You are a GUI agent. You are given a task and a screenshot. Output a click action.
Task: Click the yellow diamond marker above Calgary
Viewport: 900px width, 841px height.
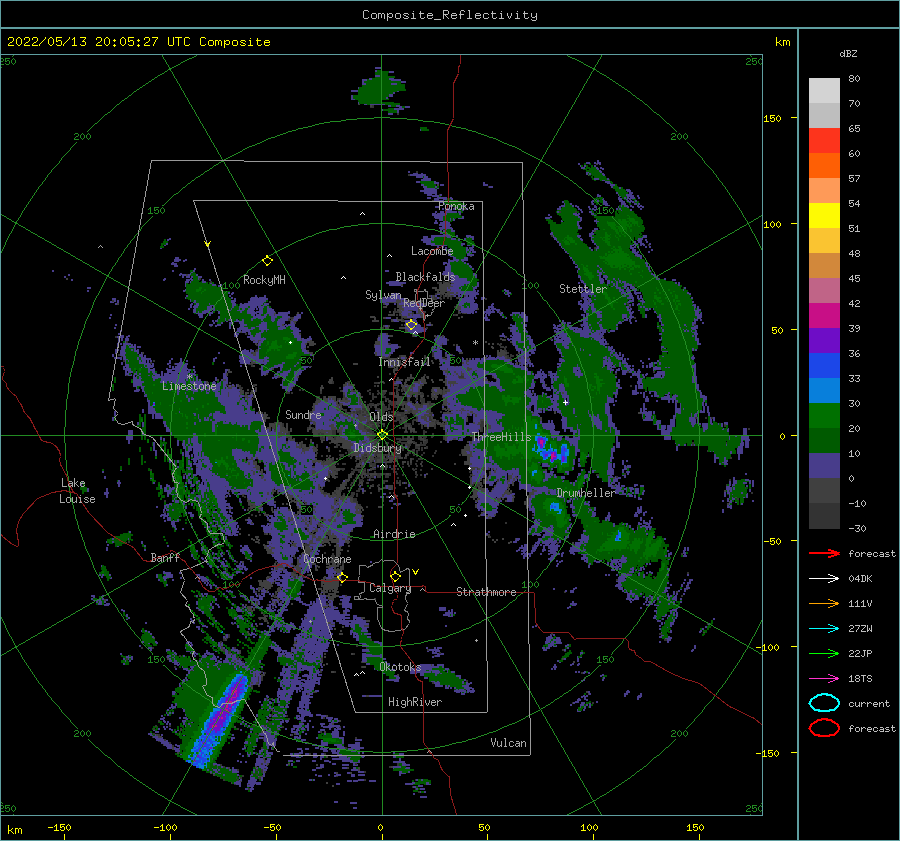[395, 576]
